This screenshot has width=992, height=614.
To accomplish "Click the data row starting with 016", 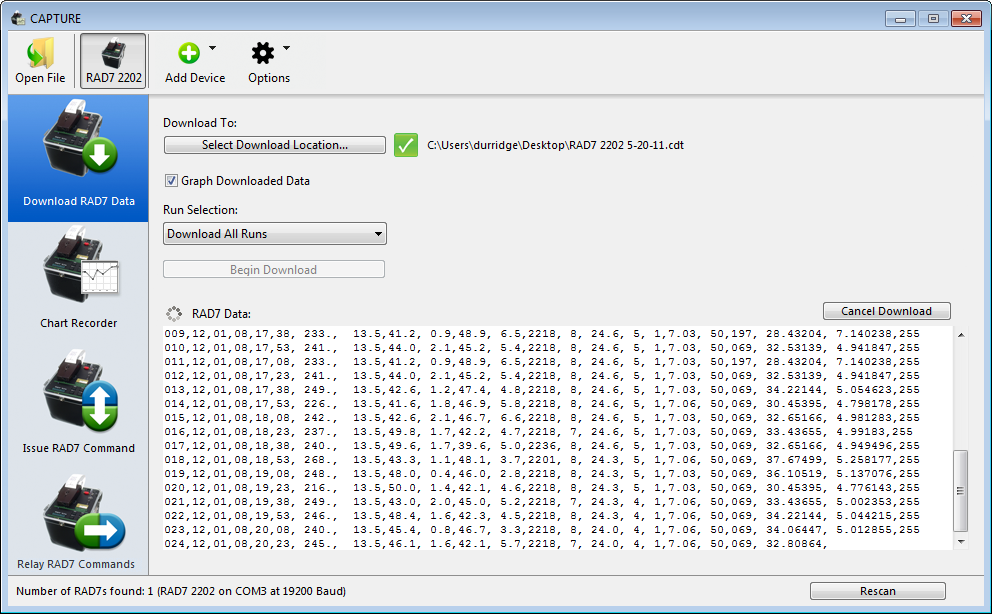I will (x=538, y=432).
